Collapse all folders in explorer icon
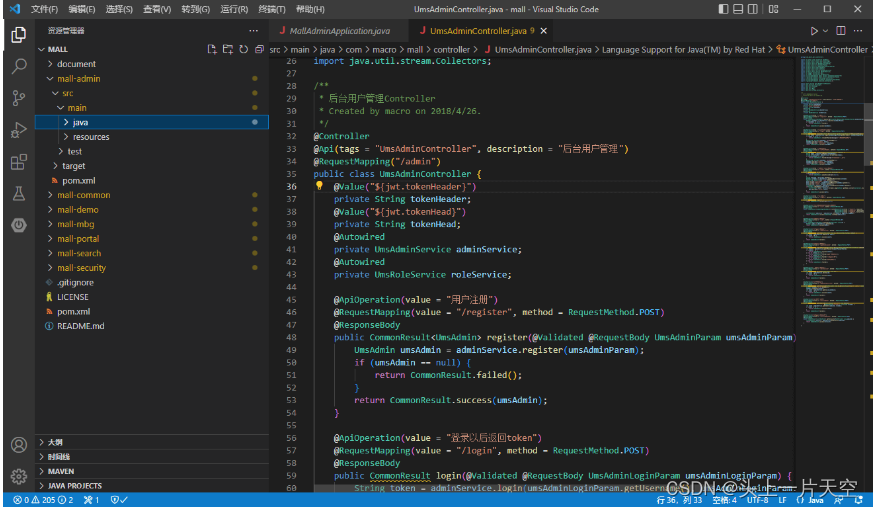Image resolution: width=873 pixels, height=508 pixels. click(259, 49)
